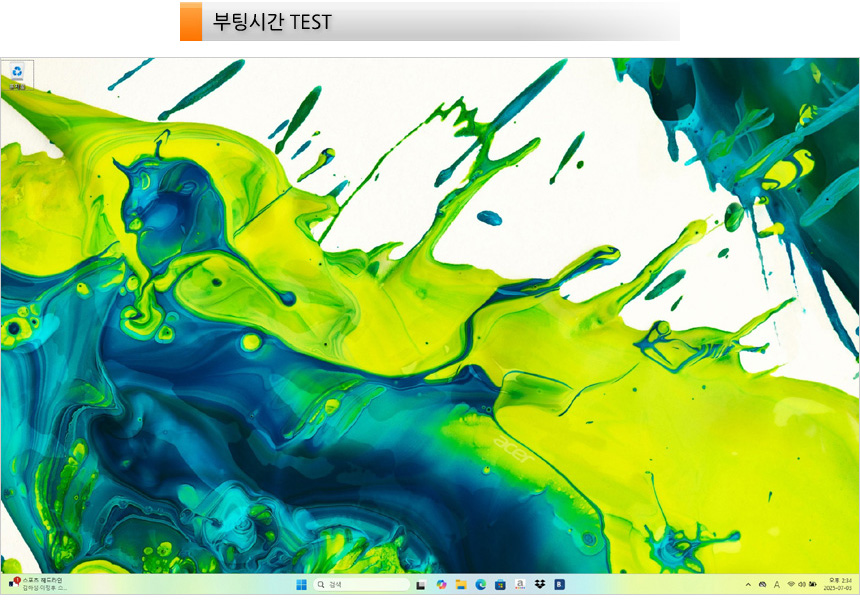The image size is (860, 601).
Task: Open the Windows Start menu
Action: point(301,584)
